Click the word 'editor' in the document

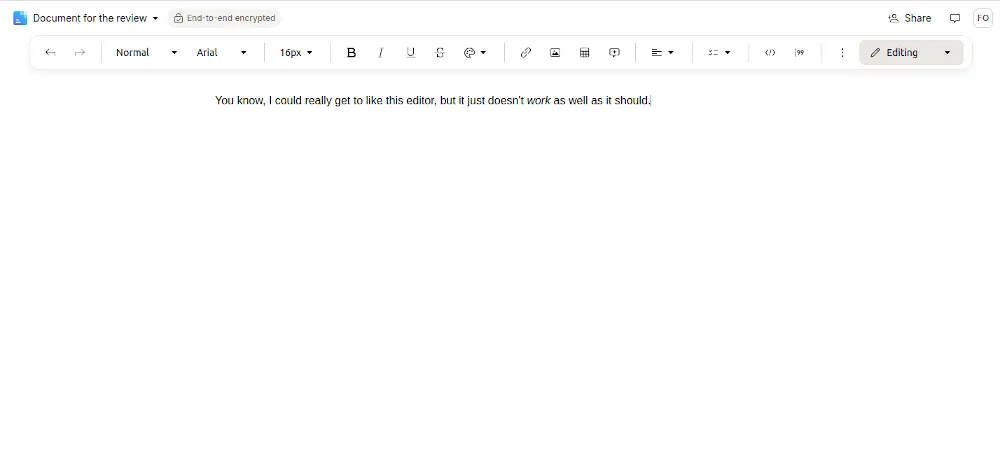coord(421,101)
